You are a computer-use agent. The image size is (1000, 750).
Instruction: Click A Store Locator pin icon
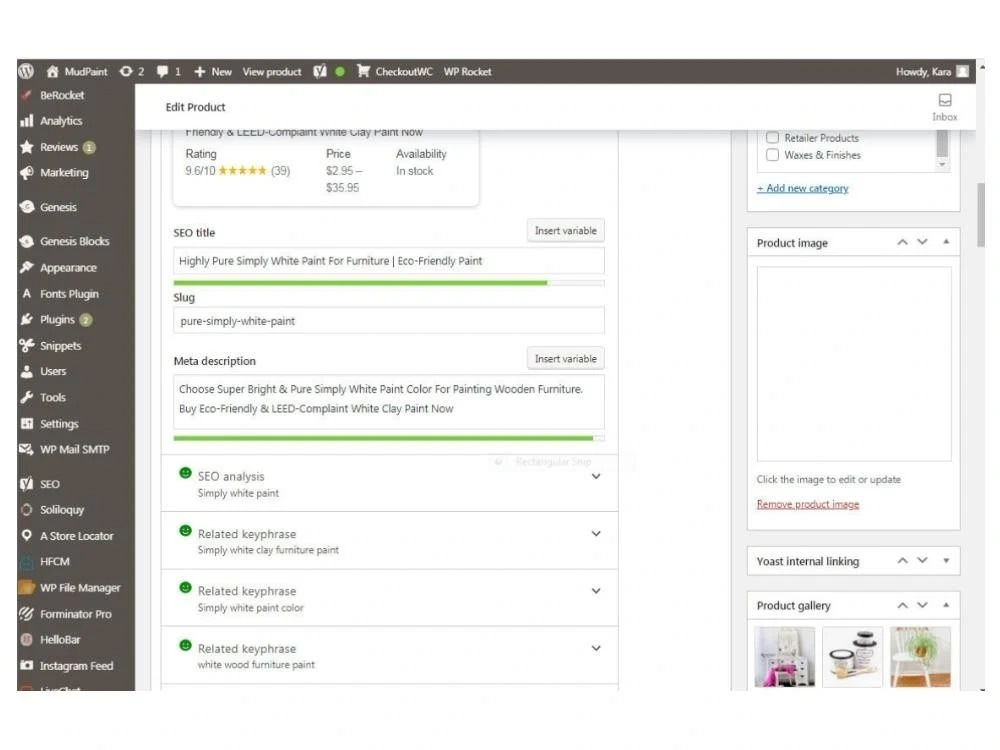tap(26, 536)
